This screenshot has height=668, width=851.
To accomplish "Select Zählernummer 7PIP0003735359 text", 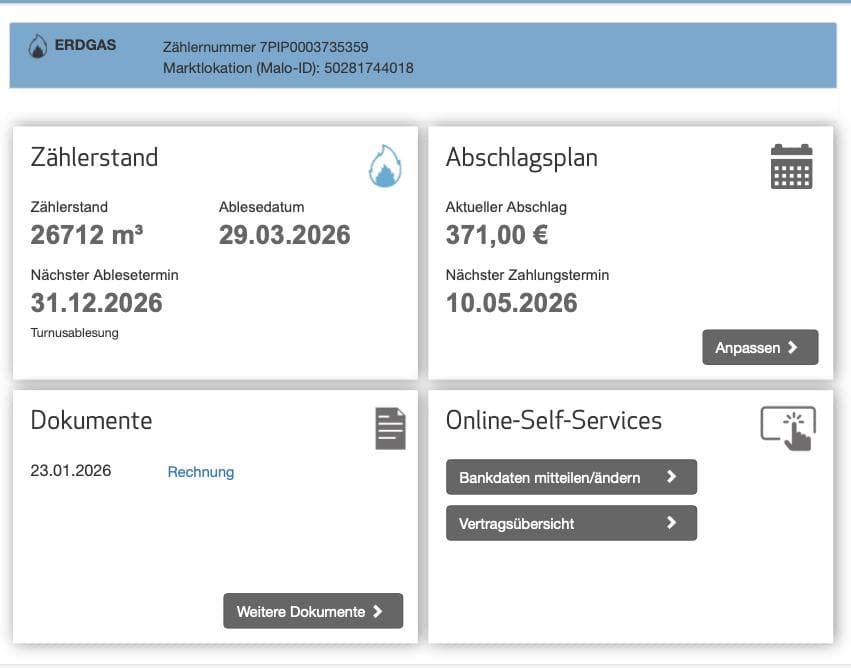I will (x=265, y=47).
